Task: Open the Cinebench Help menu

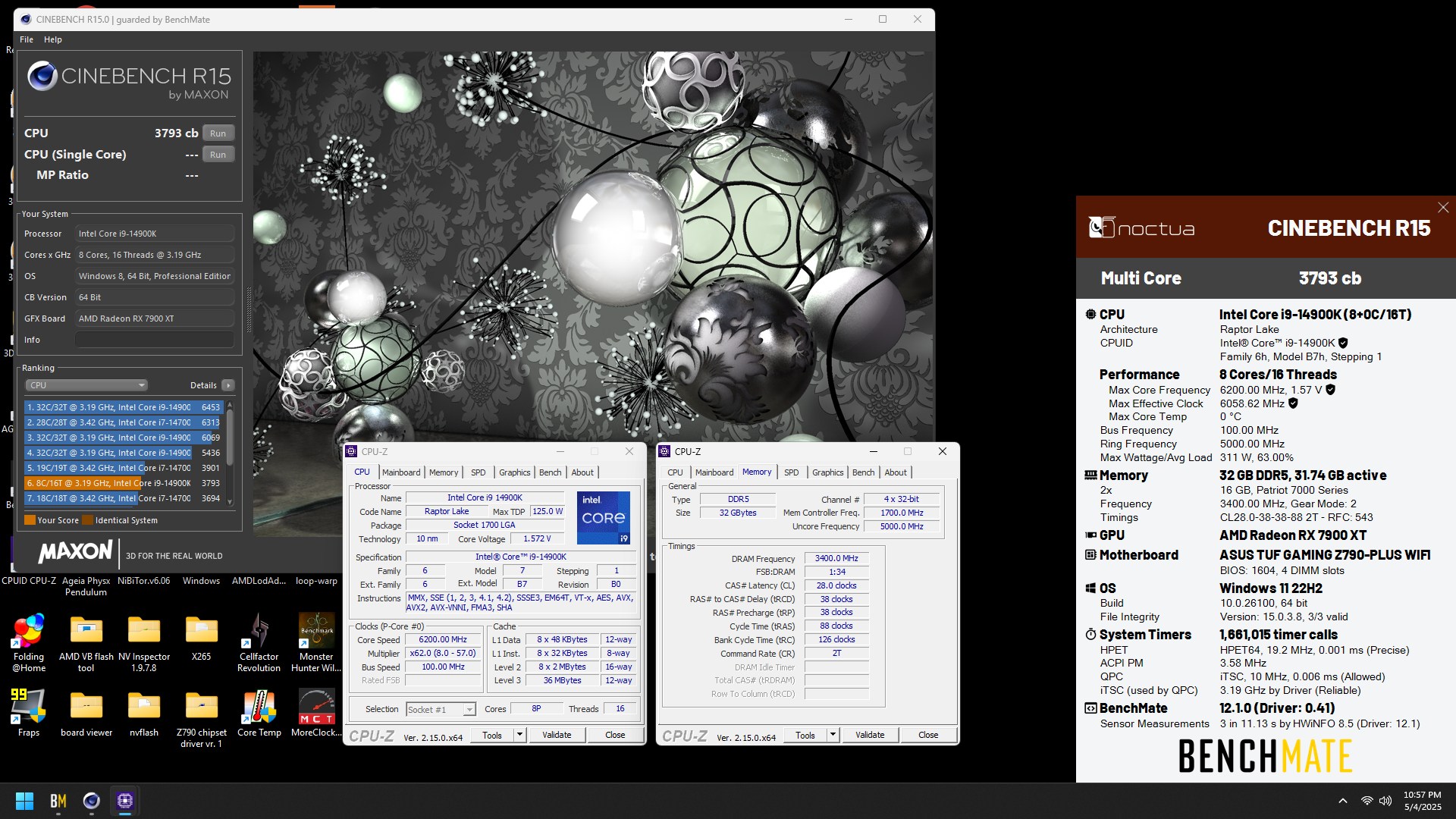Action: tap(53, 39)
